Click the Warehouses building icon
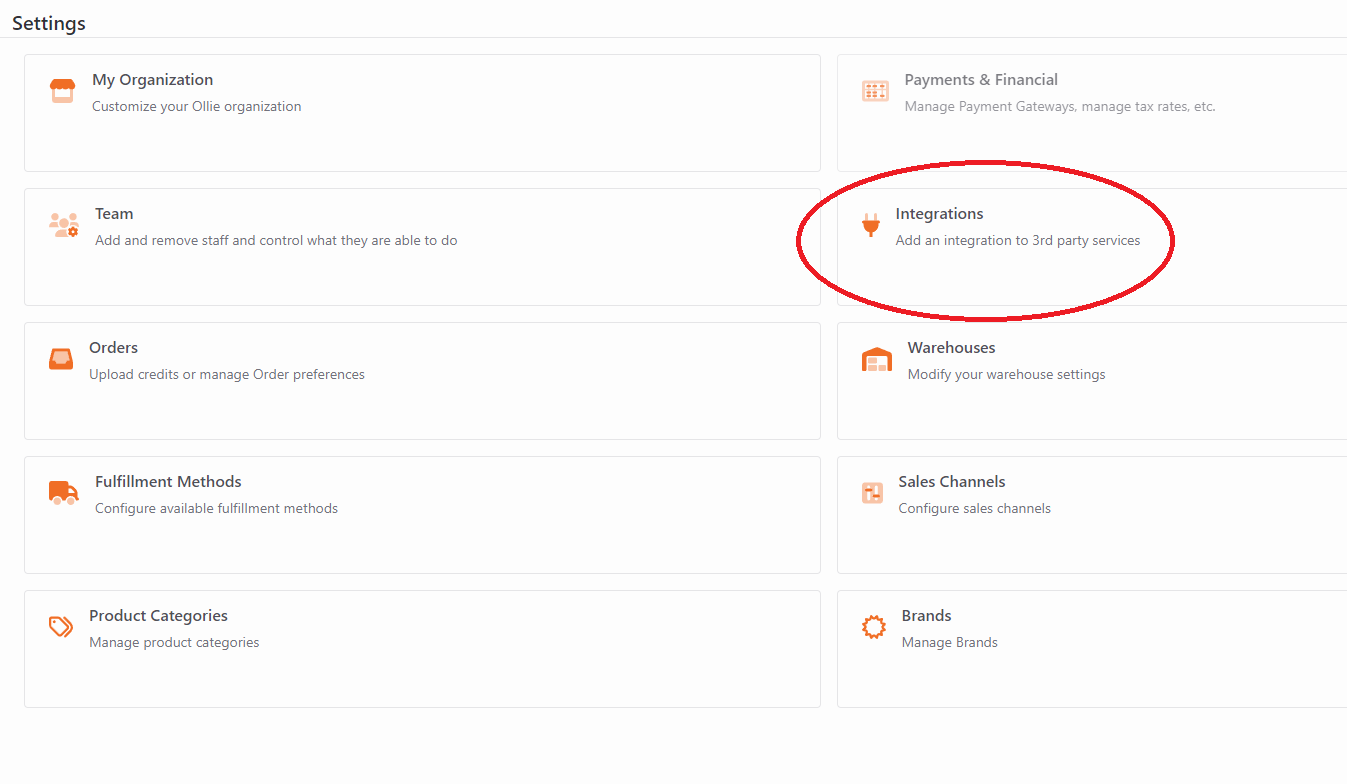 click(877, 359)
